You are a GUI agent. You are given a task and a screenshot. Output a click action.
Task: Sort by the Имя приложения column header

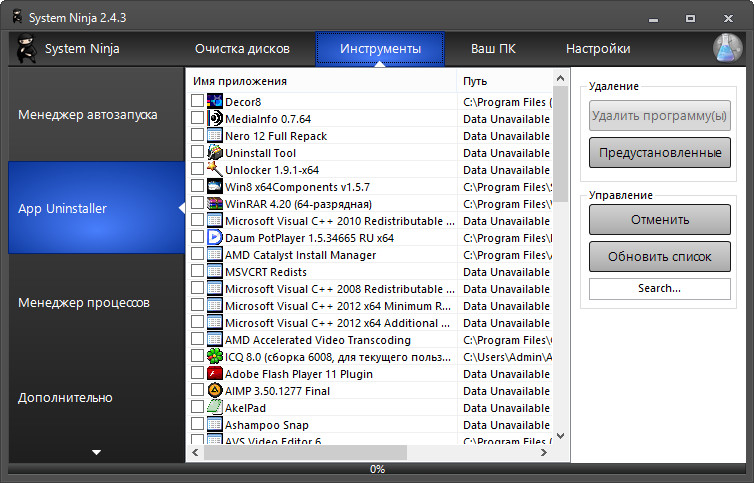(321, 81)
